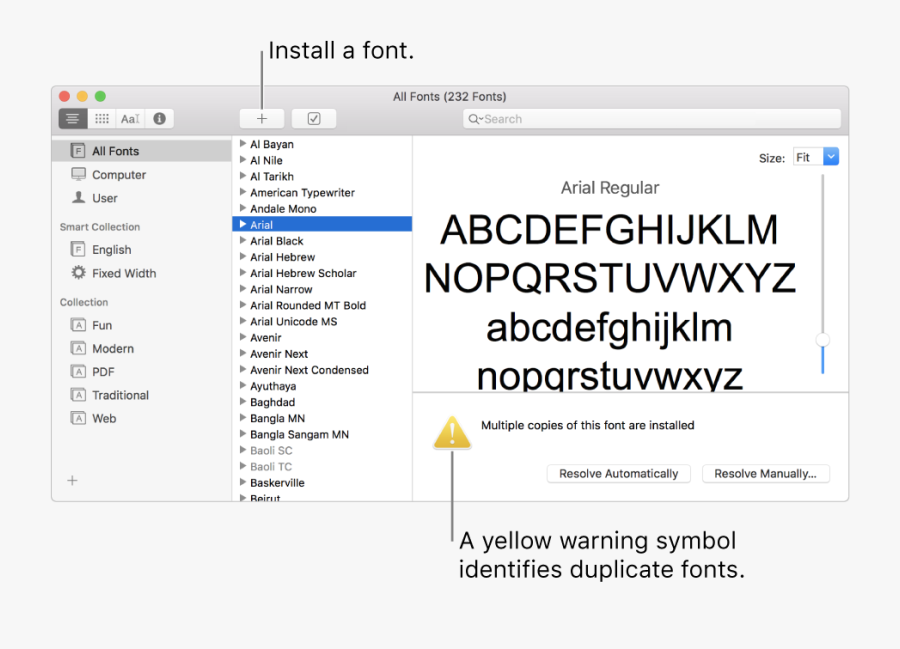Expand the Arial font family

point(243,224)
